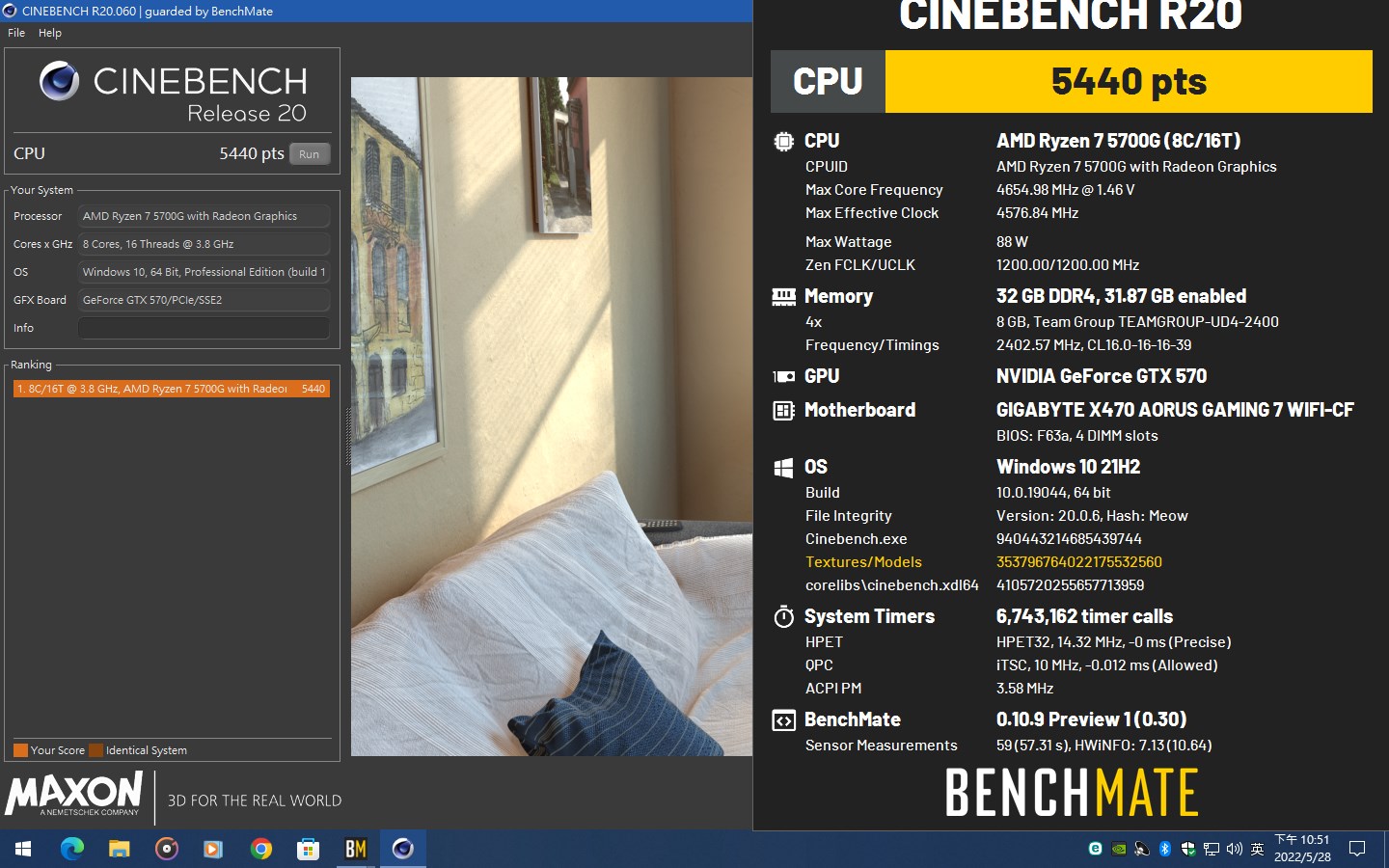Click the Cinebench.exe hash value

pyautogui.click(x=1069, y=539)
